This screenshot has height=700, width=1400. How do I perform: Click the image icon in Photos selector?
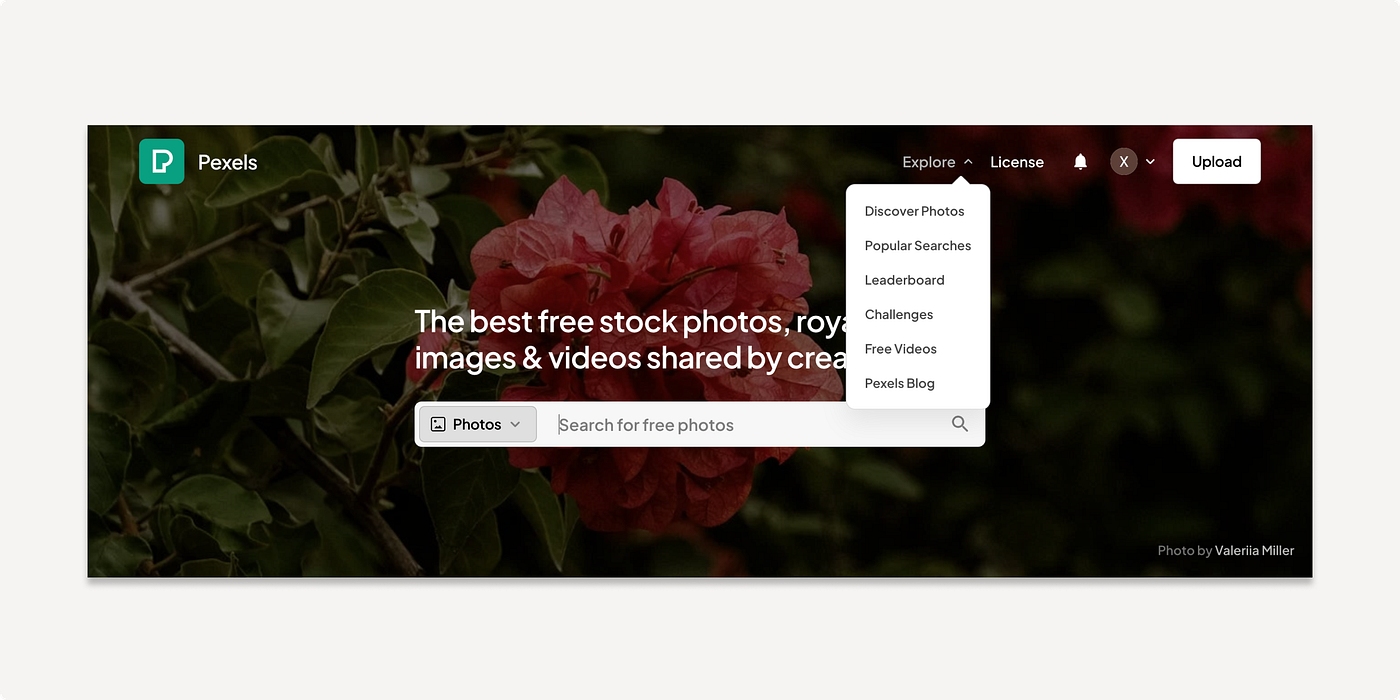point(438,424)
